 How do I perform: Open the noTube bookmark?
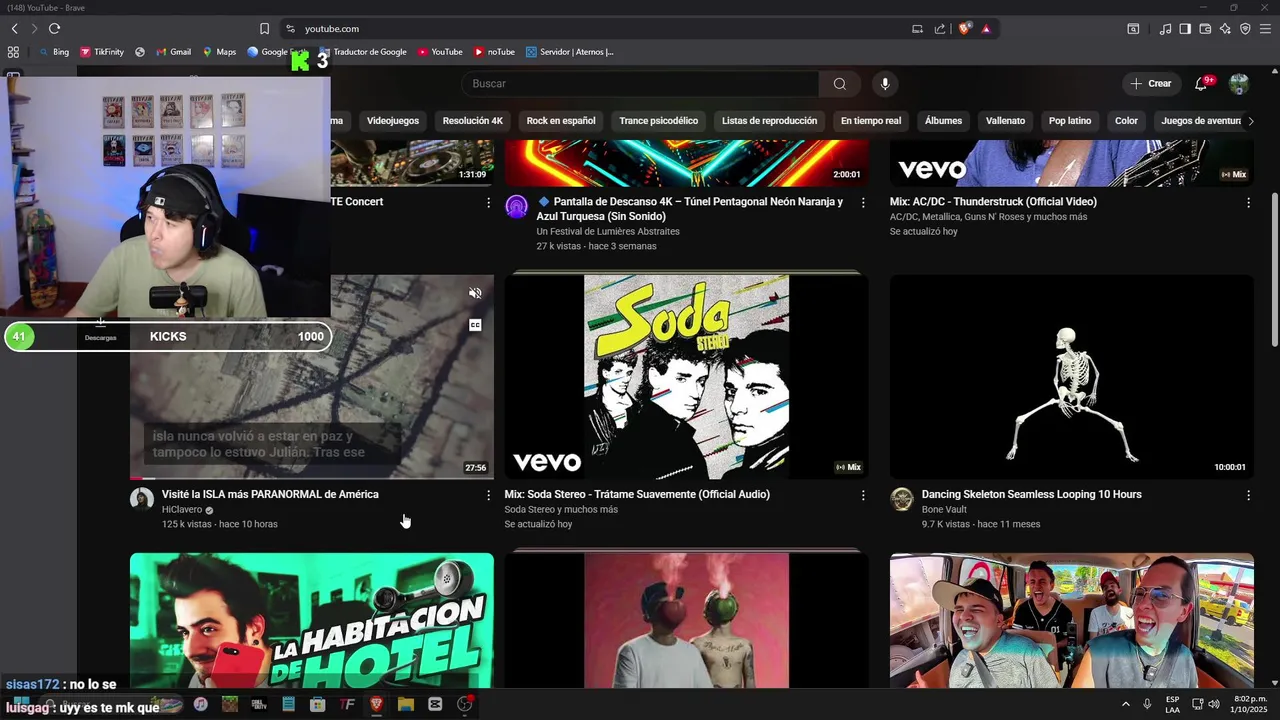click(x=495, y=52)
